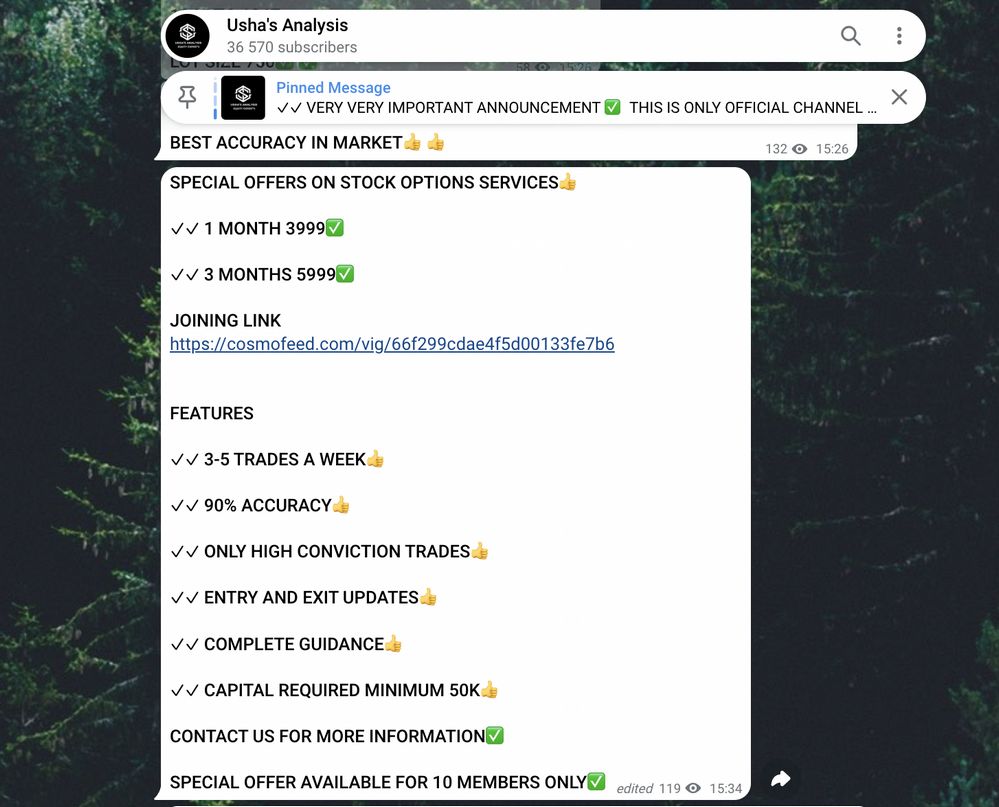
Task: Open Usha's Analysis channel avatar
Action: point(187,36)
